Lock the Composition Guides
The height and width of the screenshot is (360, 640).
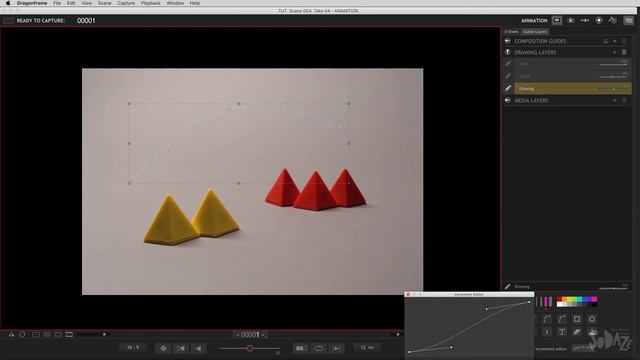[x=606, y=41]
